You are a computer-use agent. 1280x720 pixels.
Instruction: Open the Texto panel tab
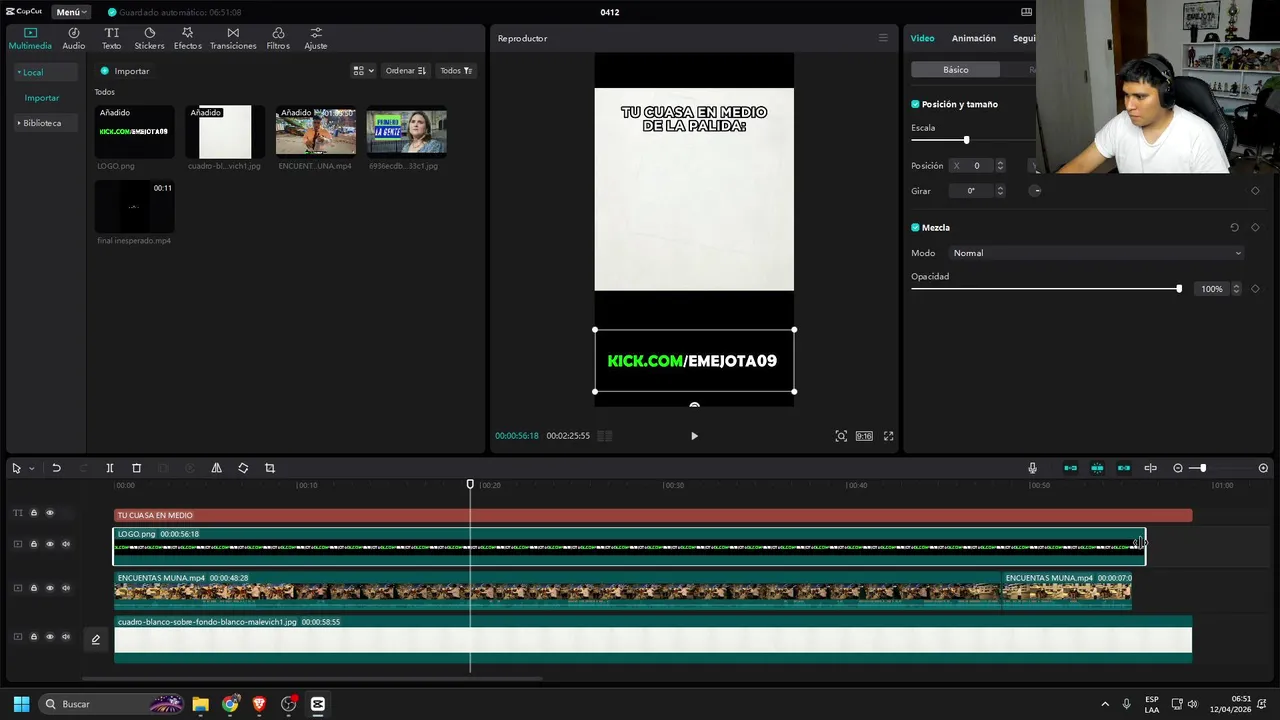click(111, 39)
